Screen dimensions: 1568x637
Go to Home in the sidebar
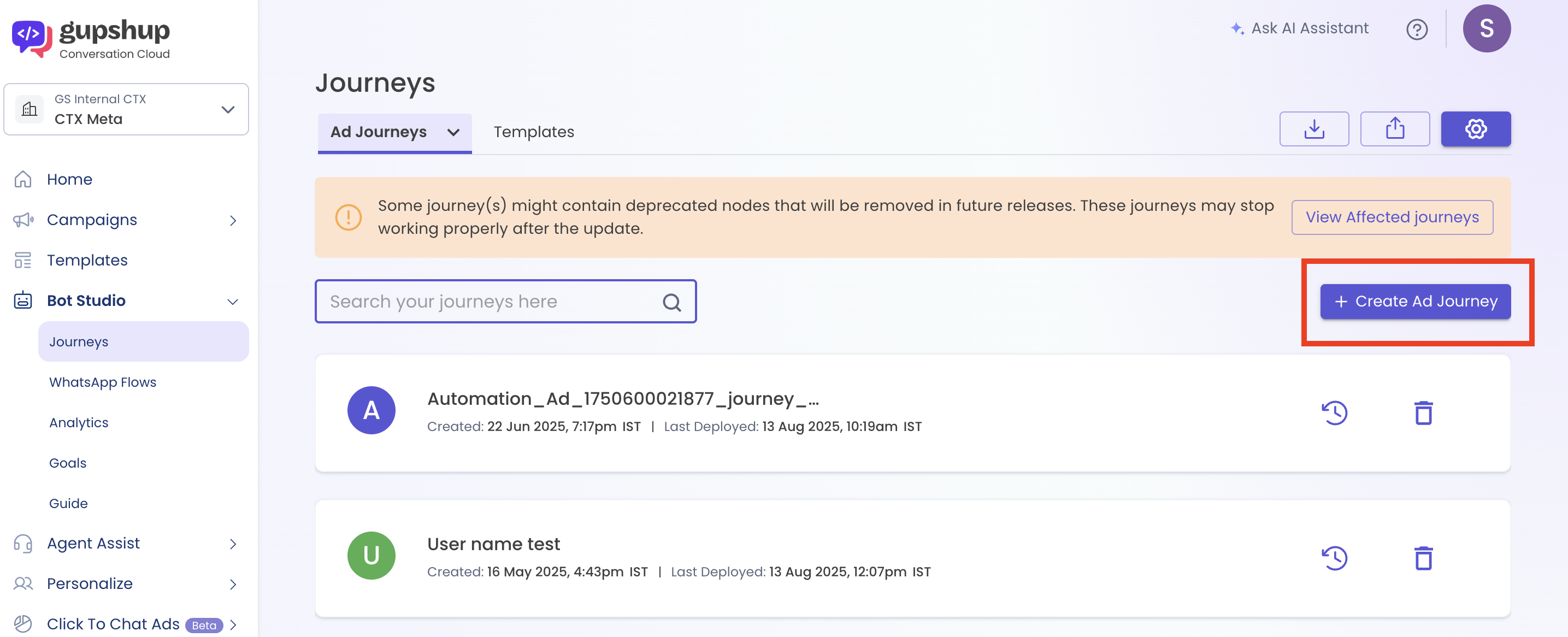pos(69,180)
